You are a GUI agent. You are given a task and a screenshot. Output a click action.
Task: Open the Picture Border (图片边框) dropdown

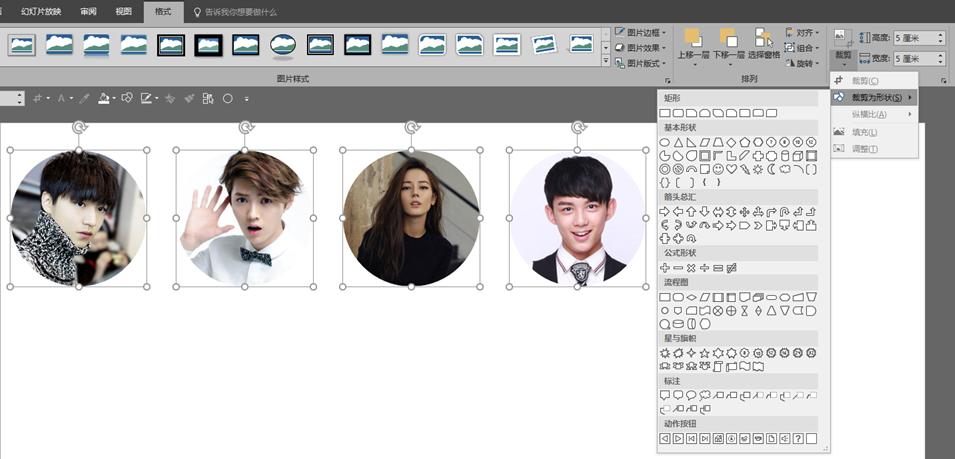[x=642, y=32]
